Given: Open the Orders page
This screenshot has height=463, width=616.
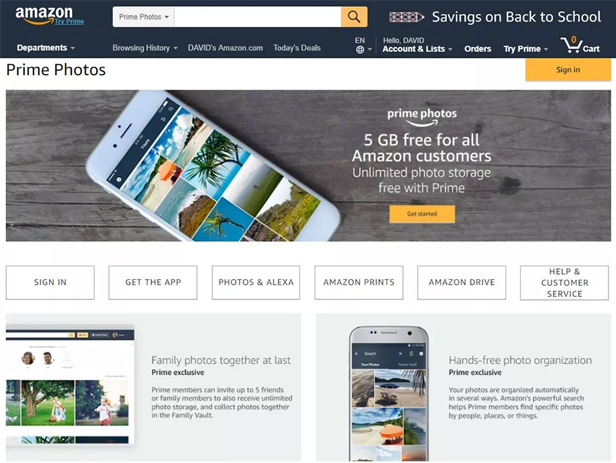Looking at the screenshot, I should point(478,49).
